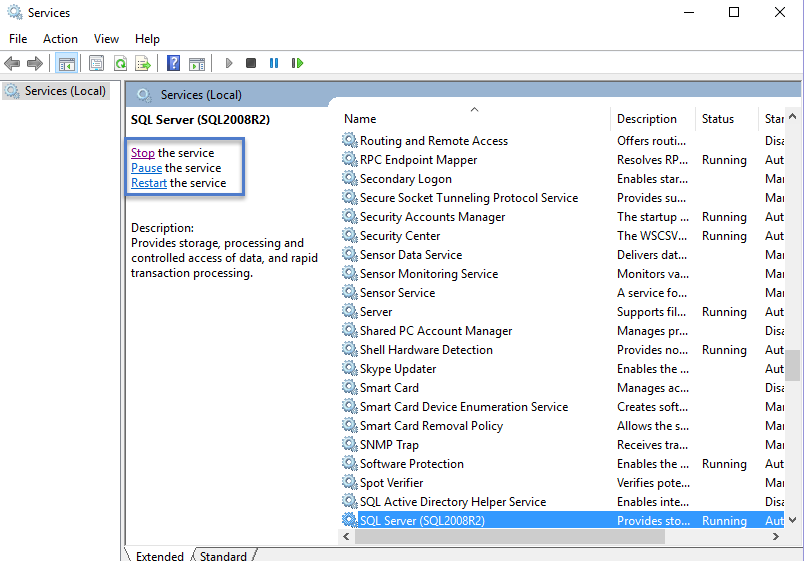Select SQL Active Directory Helper Service
The image size is (804, 561).
click(x=562, y=501)
